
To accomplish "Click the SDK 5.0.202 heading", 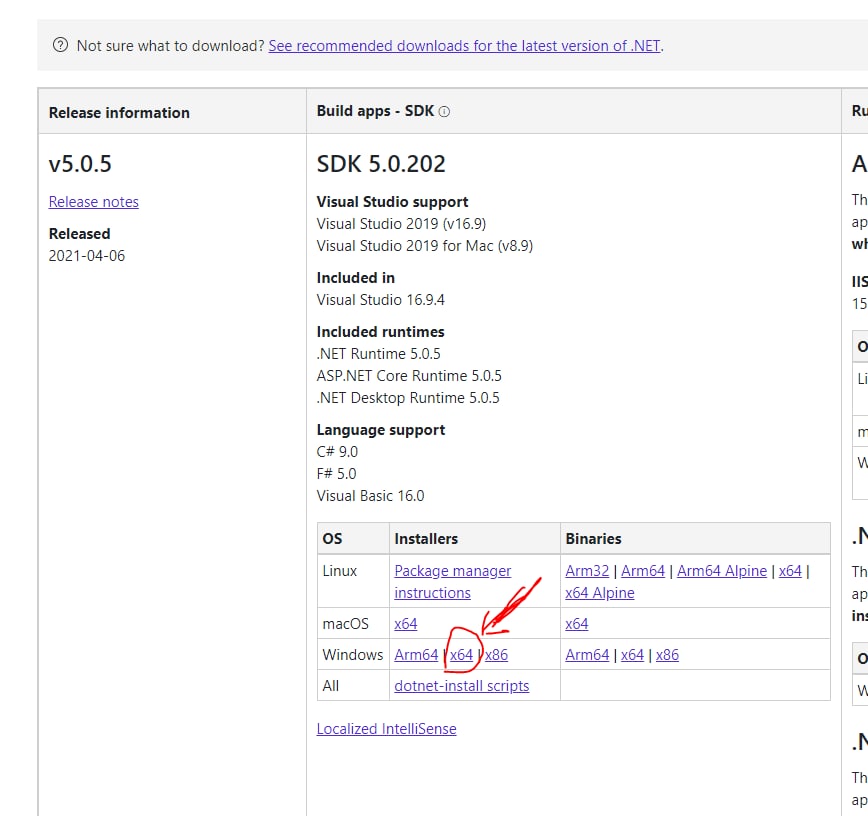I will coord(381,164).
